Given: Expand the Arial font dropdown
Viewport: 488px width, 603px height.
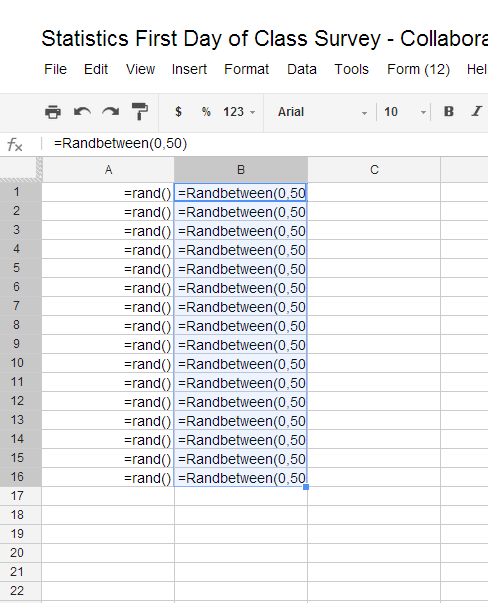Looking at the screenshot, I should click(322, 112).
